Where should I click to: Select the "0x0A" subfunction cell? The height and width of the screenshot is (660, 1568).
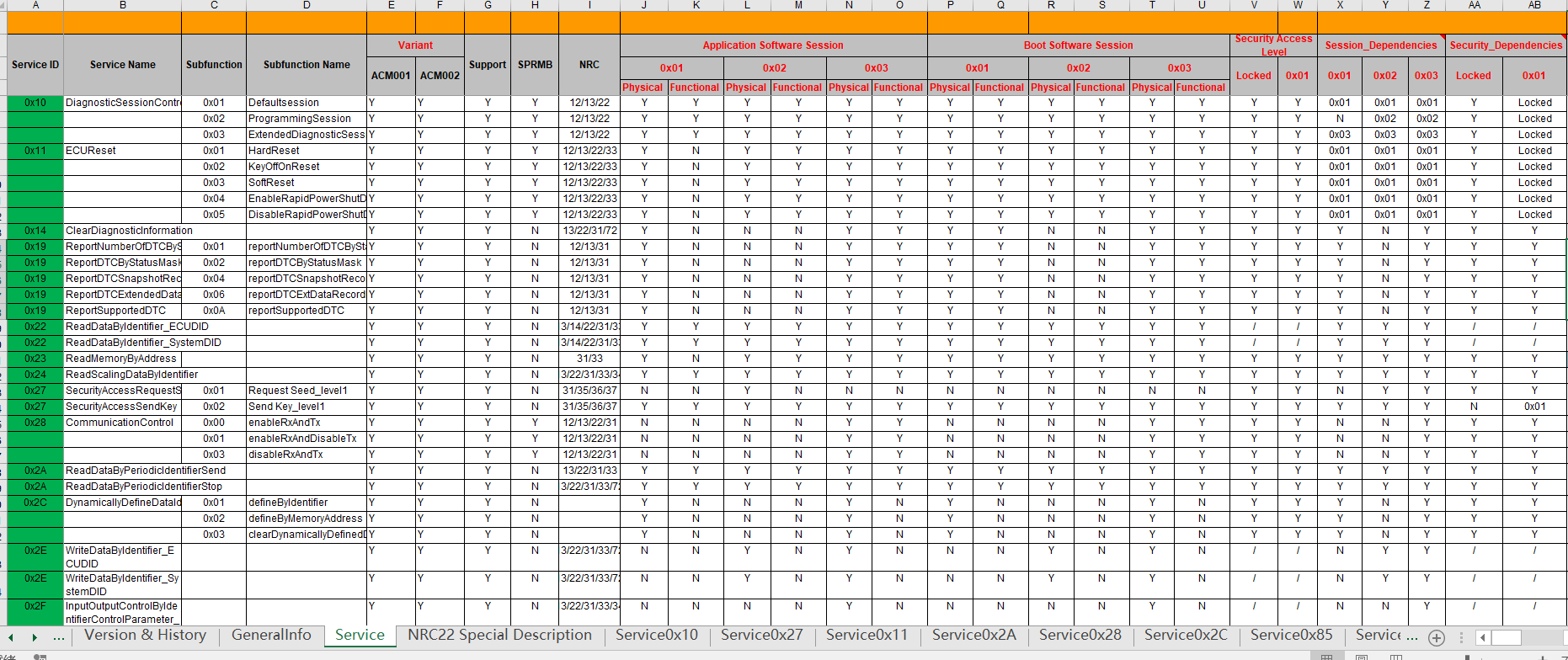click(x=214, y=311)
